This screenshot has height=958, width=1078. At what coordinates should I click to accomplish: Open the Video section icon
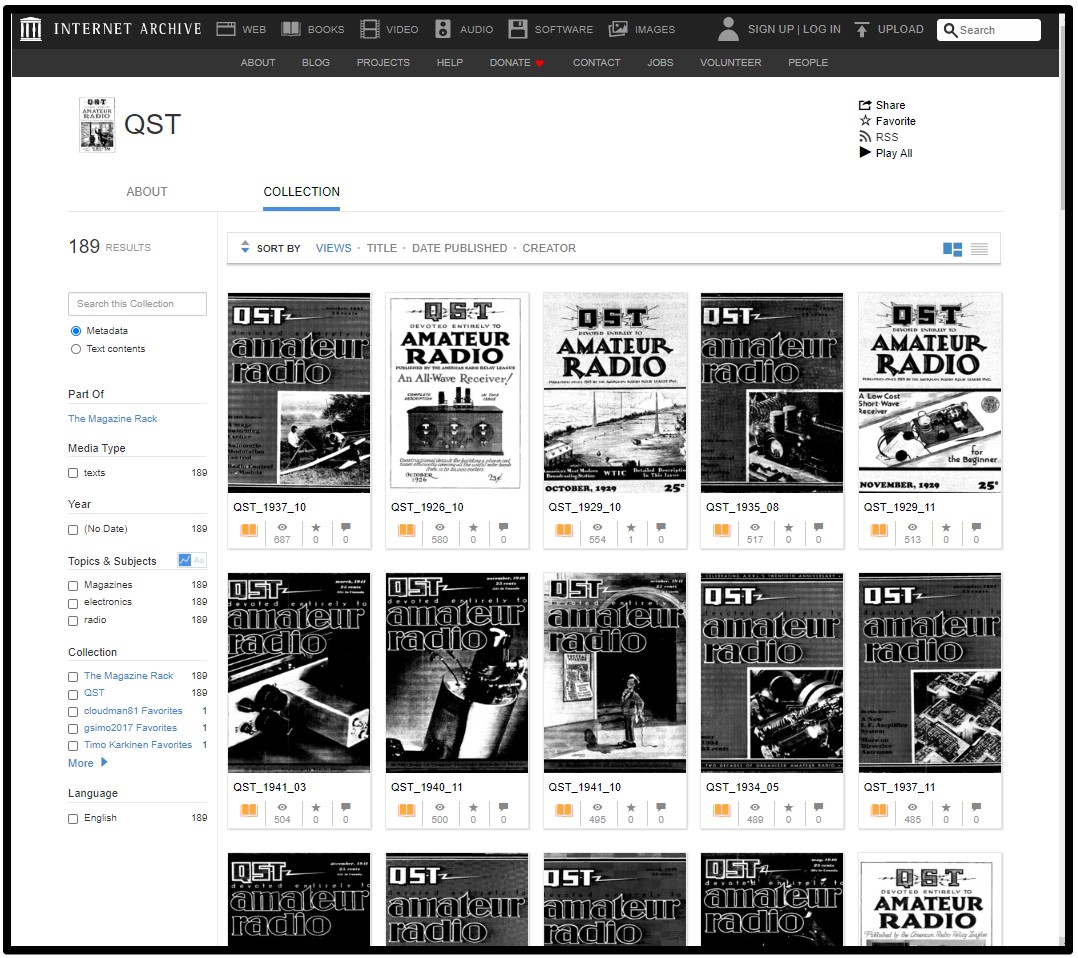click(x=370, y=29)
